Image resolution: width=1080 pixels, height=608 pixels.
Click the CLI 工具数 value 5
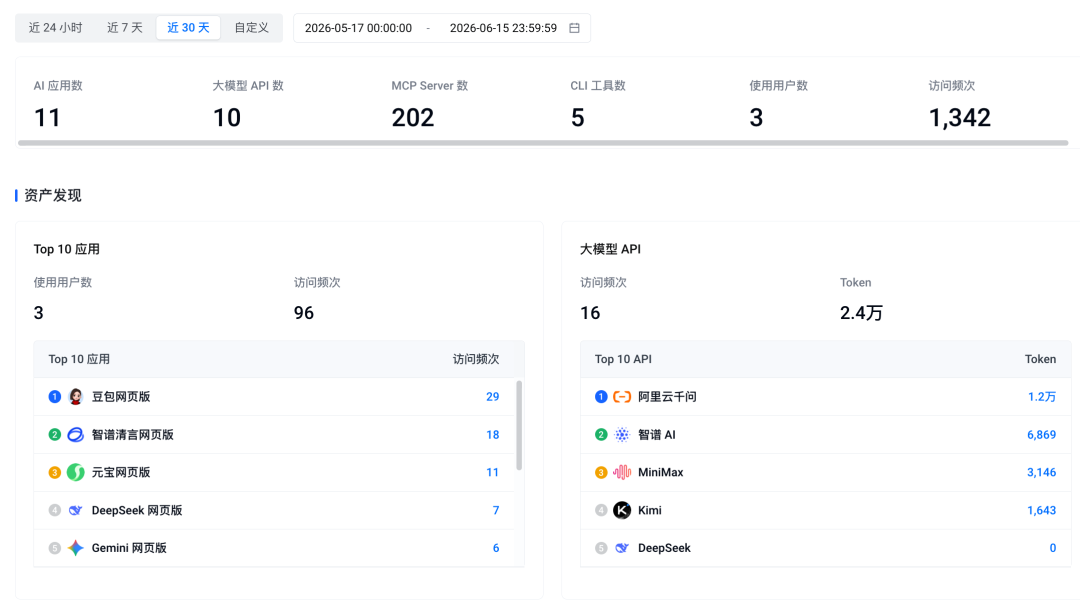577,118
